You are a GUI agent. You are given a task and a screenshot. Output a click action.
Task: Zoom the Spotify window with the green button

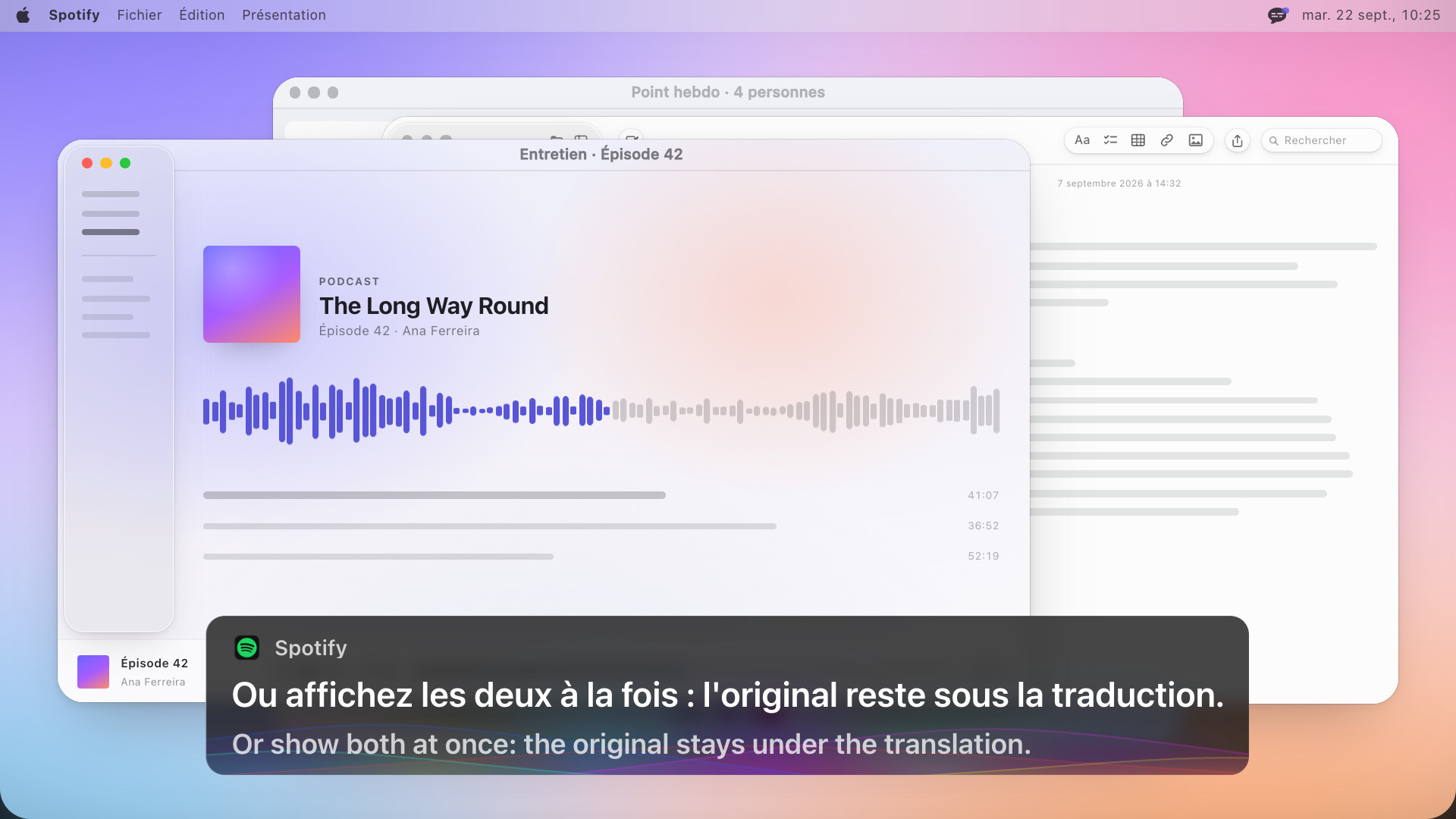(x=125, y=163)
